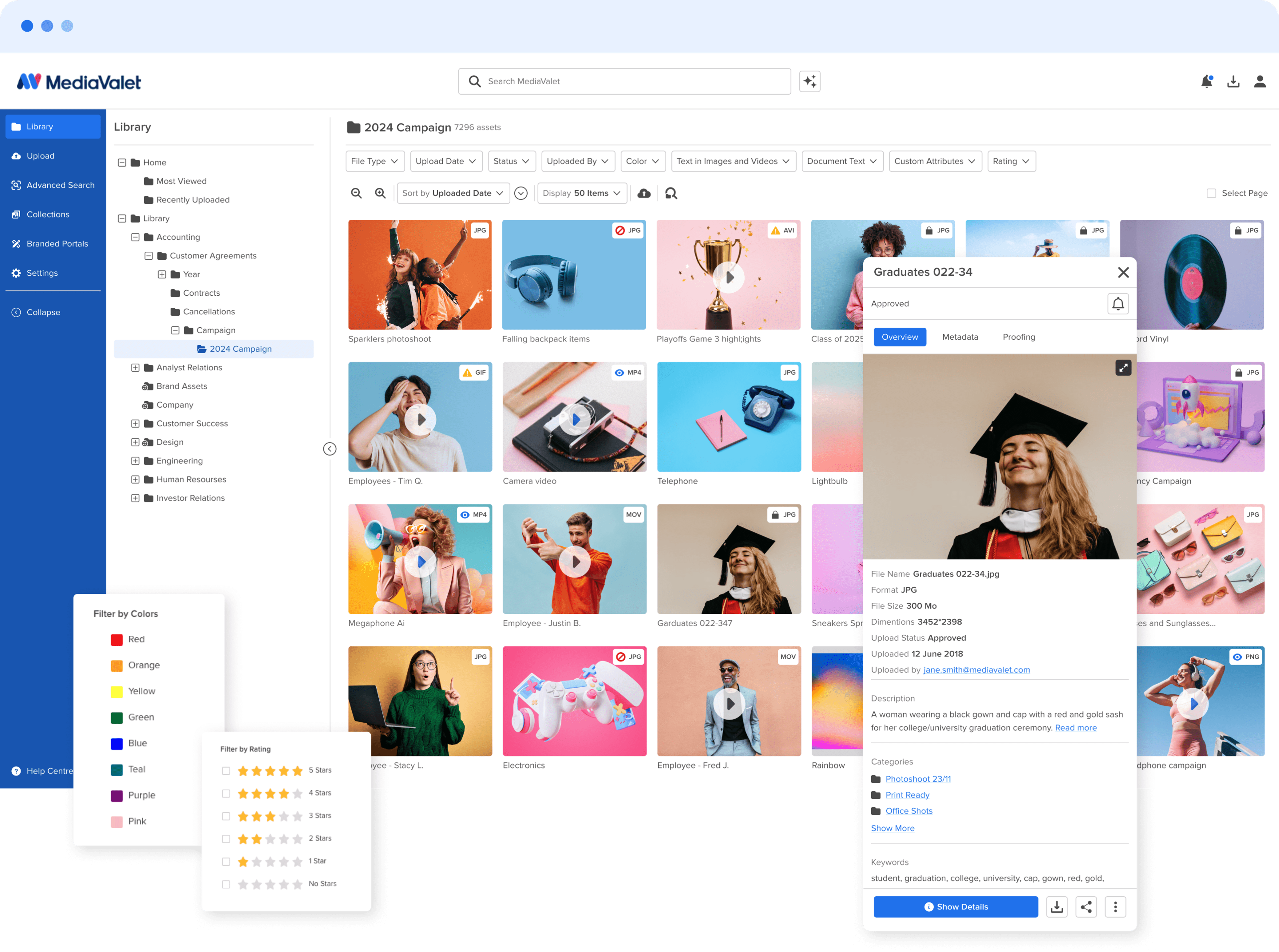Switch to the Metadata tab
The height and width of the screenshot is (952, 1279).
pyautogui.click(x=960, y=337)
